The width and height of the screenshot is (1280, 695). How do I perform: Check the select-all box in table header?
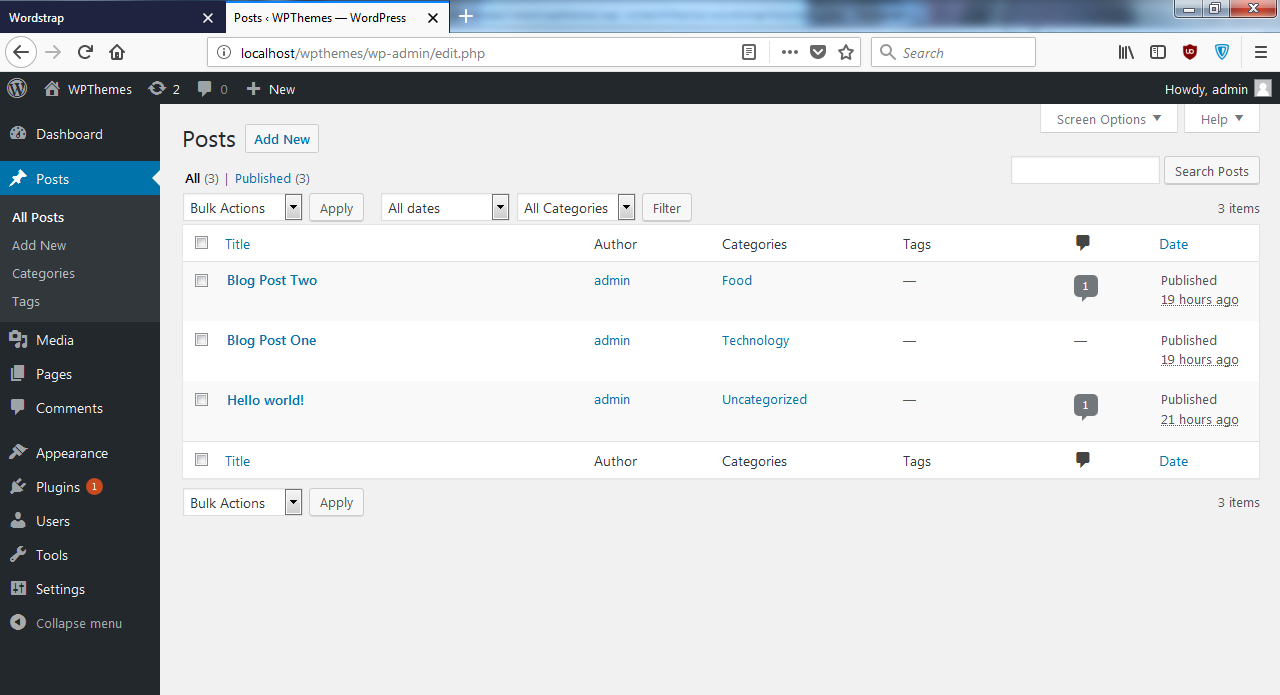coord(202,243)
